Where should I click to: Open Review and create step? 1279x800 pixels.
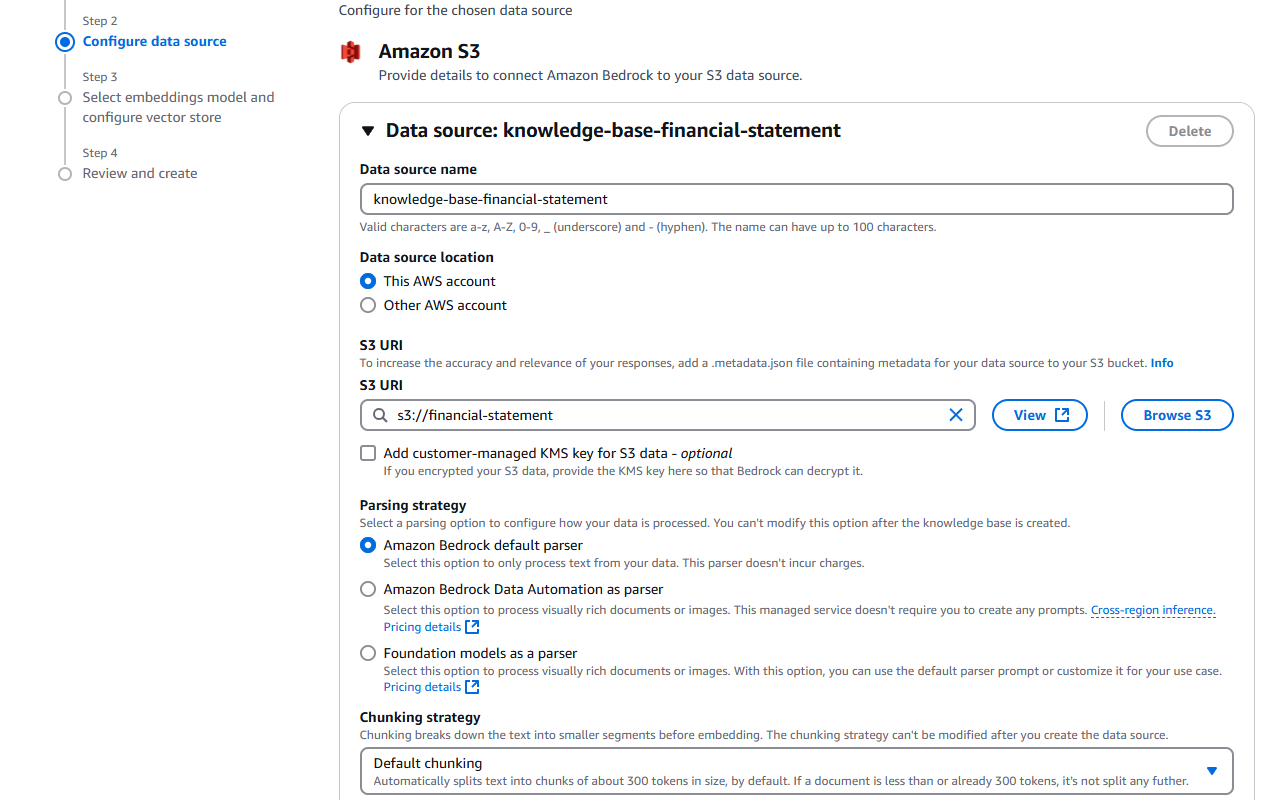point(140,173)
